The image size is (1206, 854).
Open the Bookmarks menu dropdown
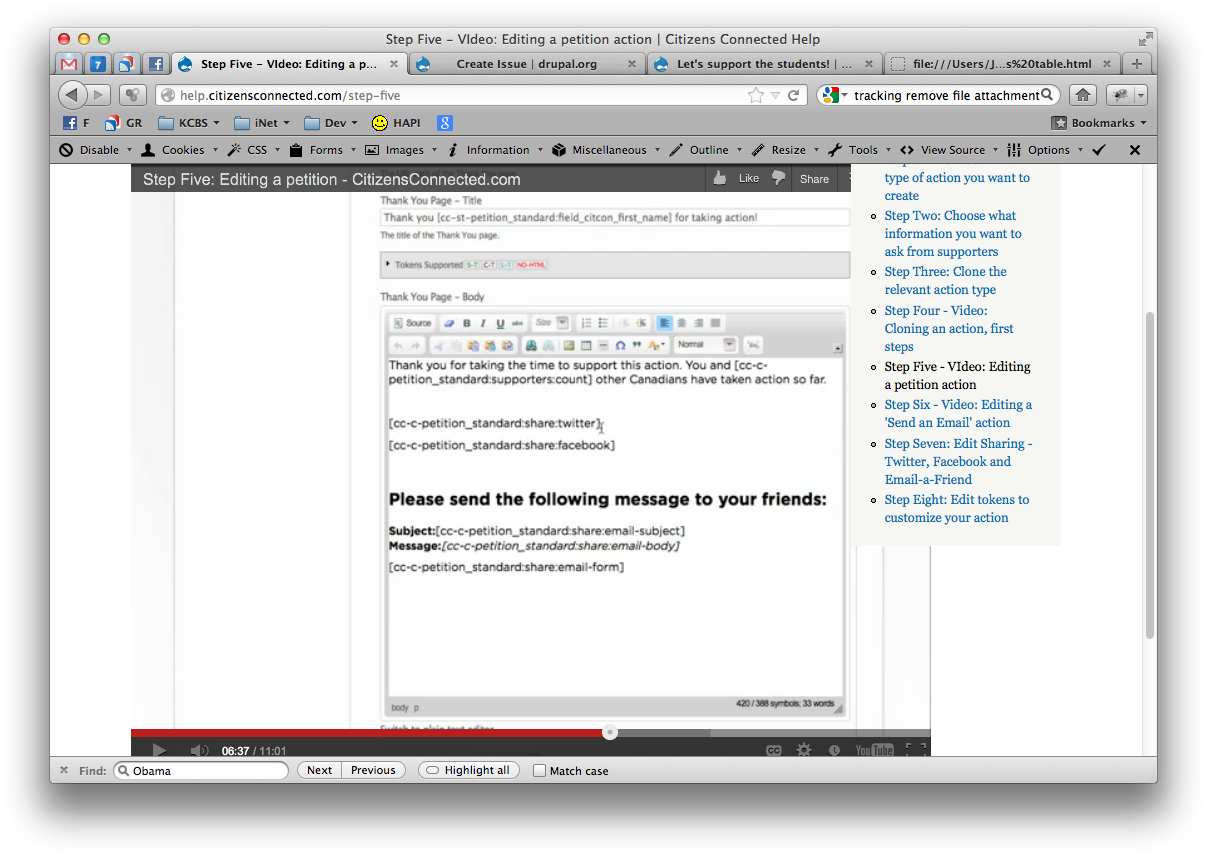pyautogui.click(x=1099, y=123)
